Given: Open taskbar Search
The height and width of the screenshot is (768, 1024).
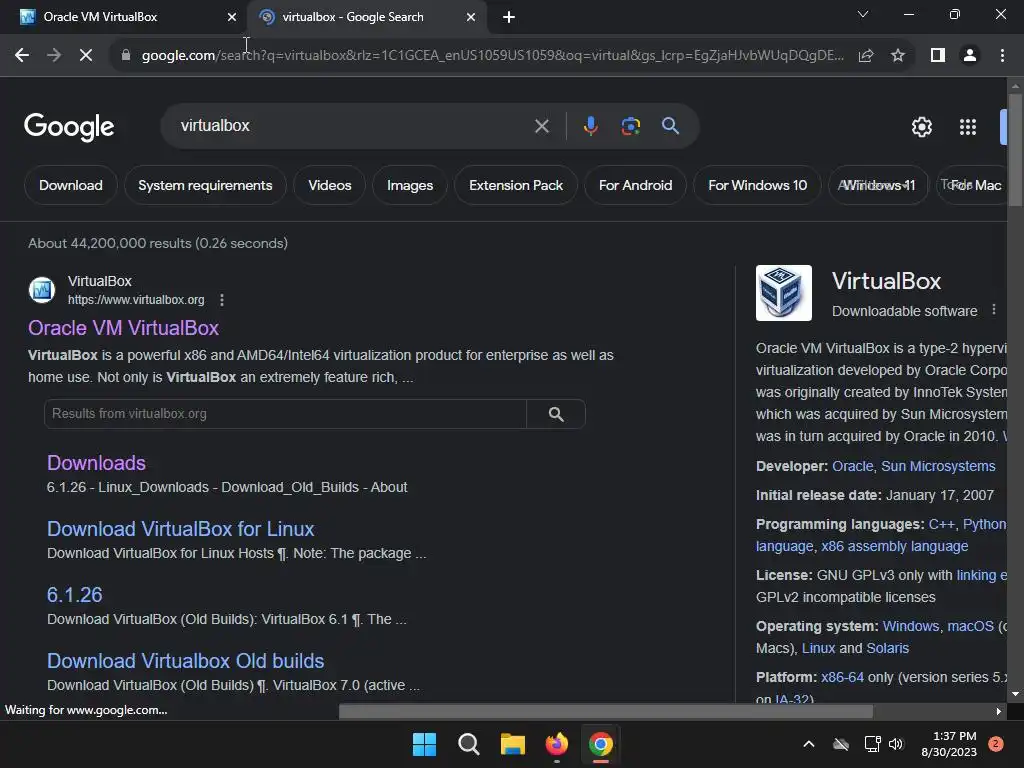Looking at the screenshot, I should click(468, 744).
